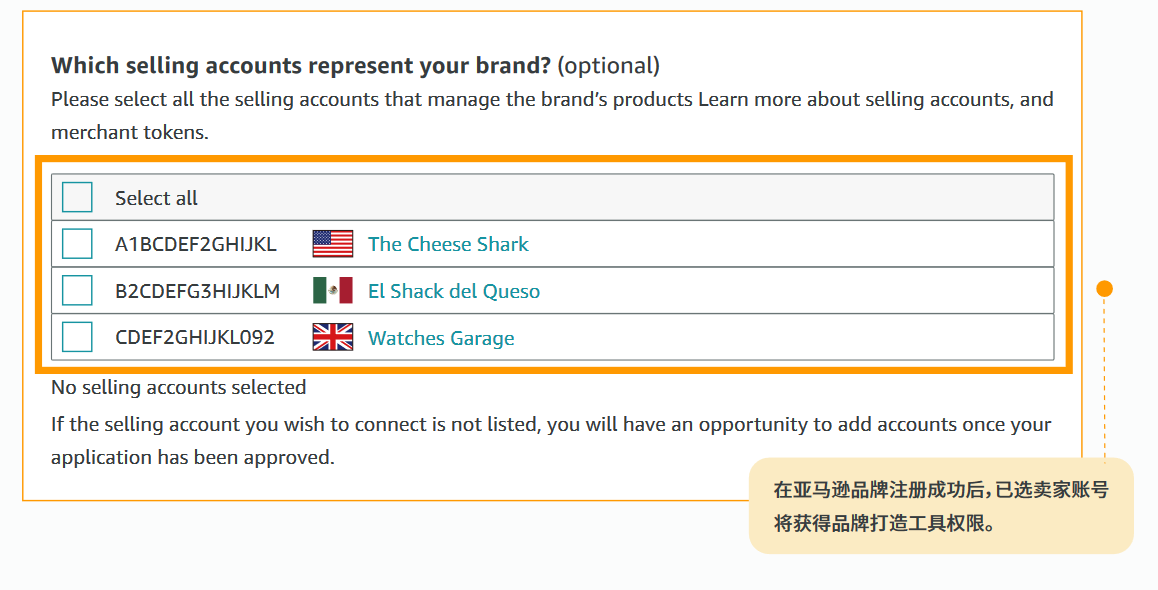The height and width of the screenshot is (590, 1158).
Task: Tick the checkbox for account A1BCDEF2GHIJKL
Action: (78, 244)
